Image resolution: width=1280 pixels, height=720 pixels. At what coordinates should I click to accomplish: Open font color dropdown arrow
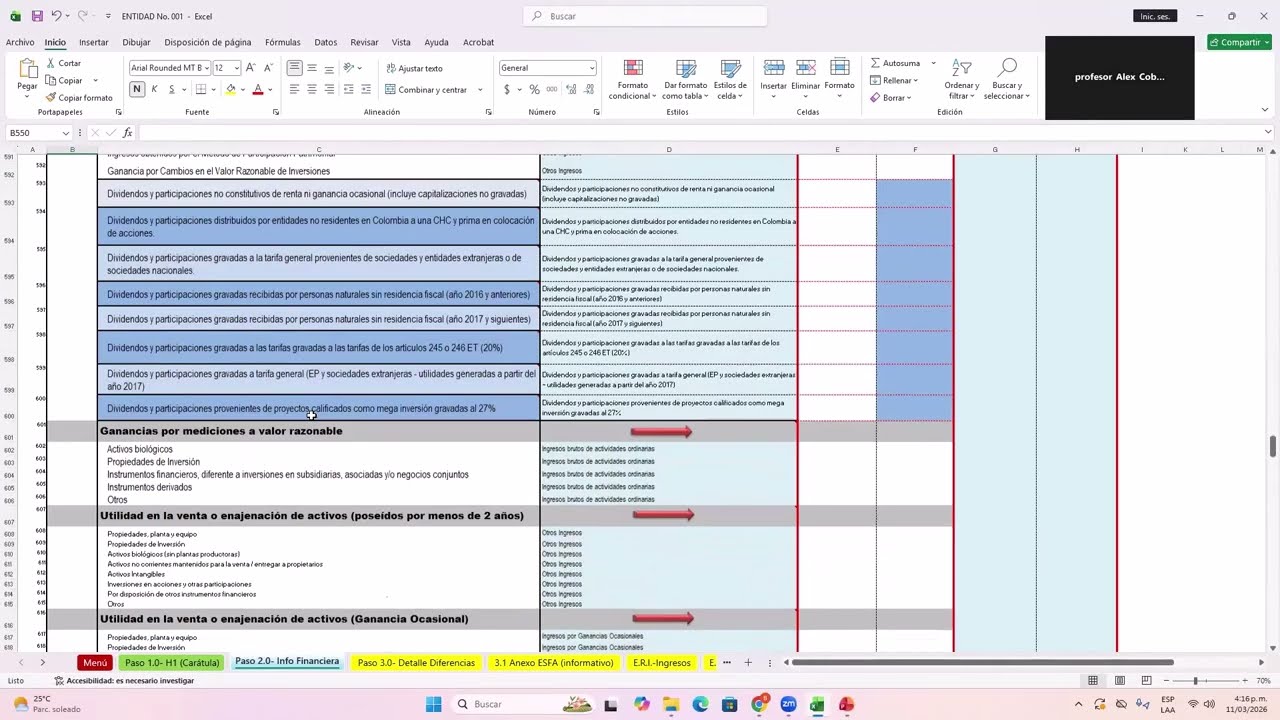[270, 89]
